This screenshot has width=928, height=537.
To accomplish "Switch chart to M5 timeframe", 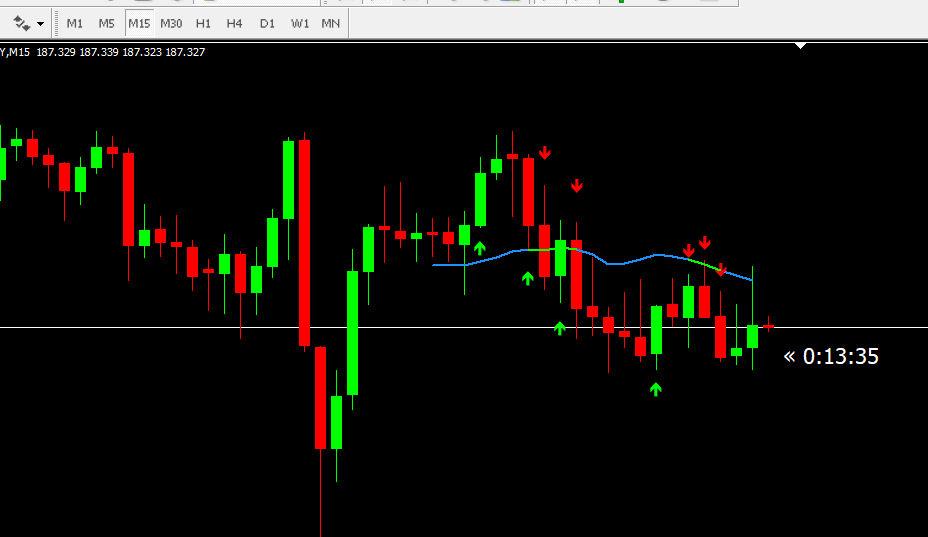I will 107,24.
